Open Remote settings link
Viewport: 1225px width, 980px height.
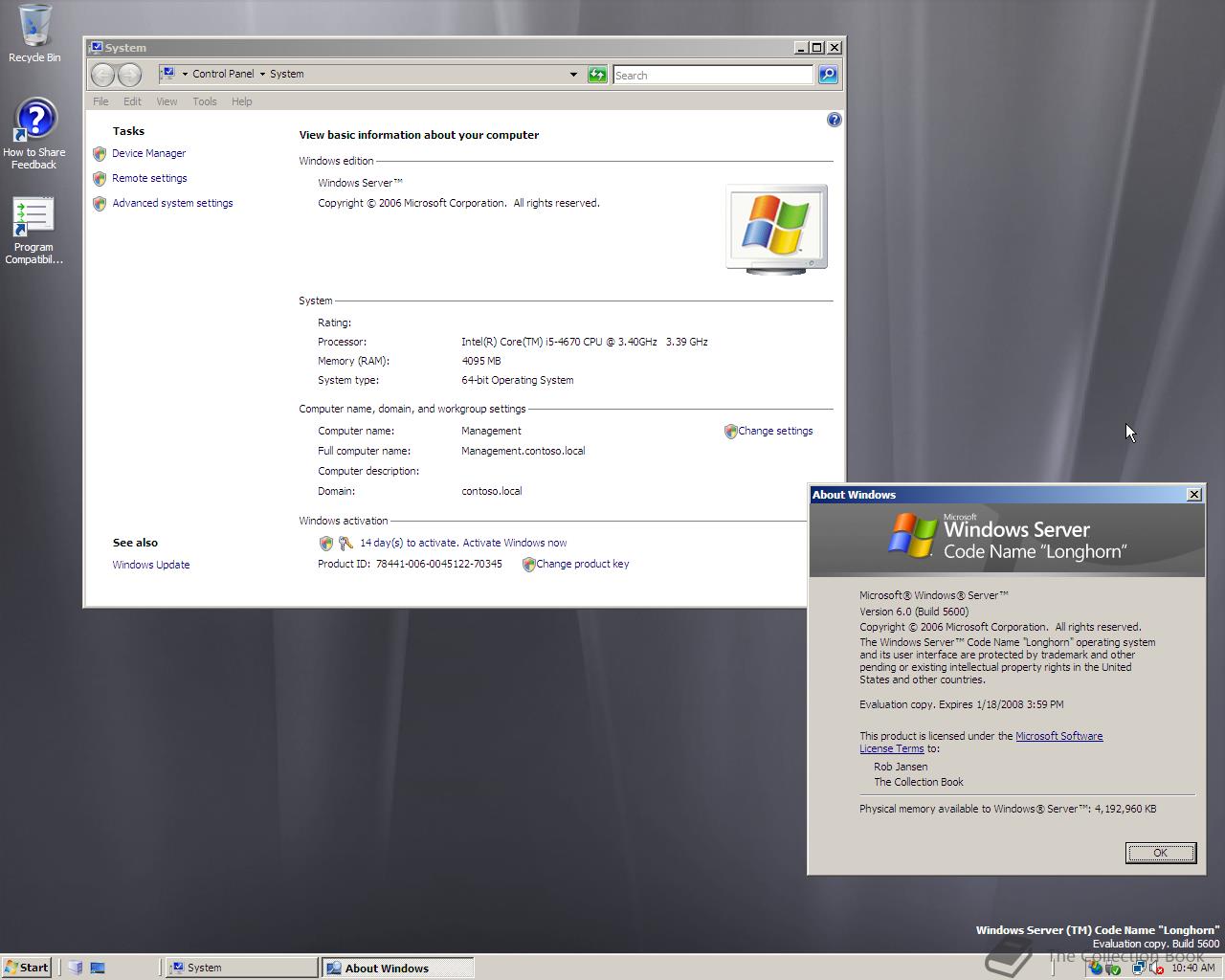click(149, 178)
